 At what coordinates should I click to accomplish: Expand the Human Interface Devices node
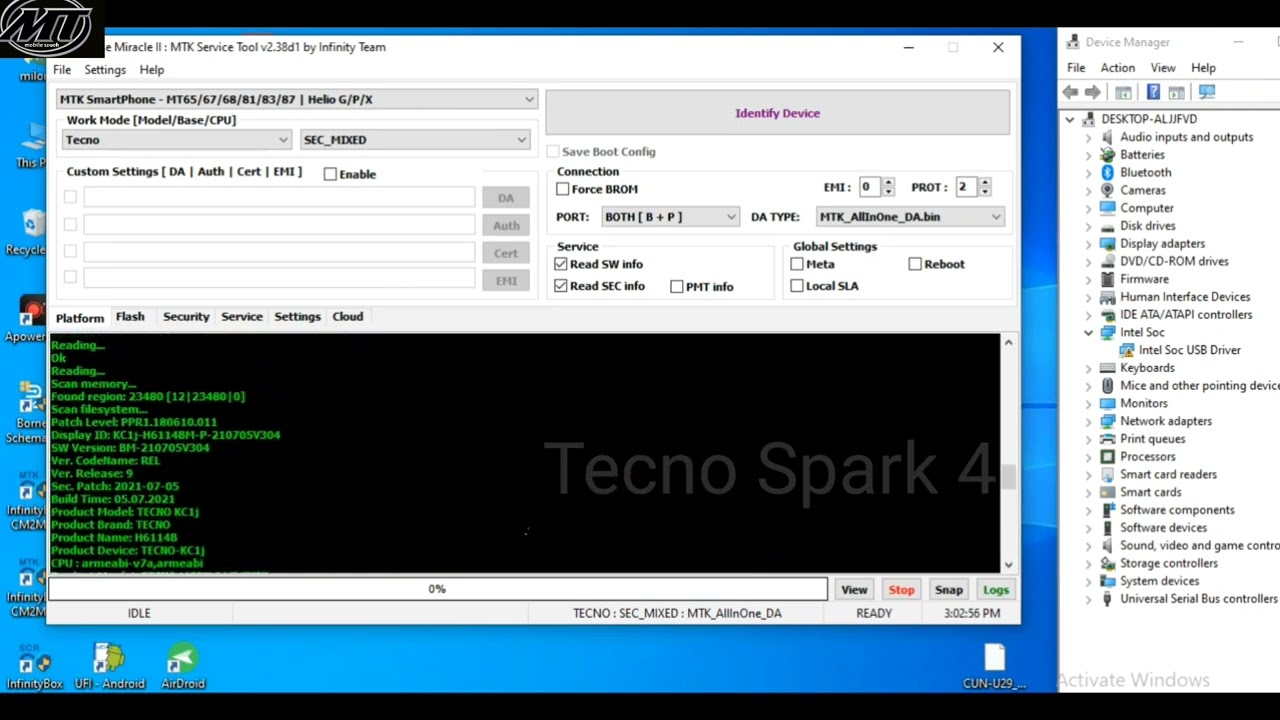pyautogui.click(x=1088, y=297)
